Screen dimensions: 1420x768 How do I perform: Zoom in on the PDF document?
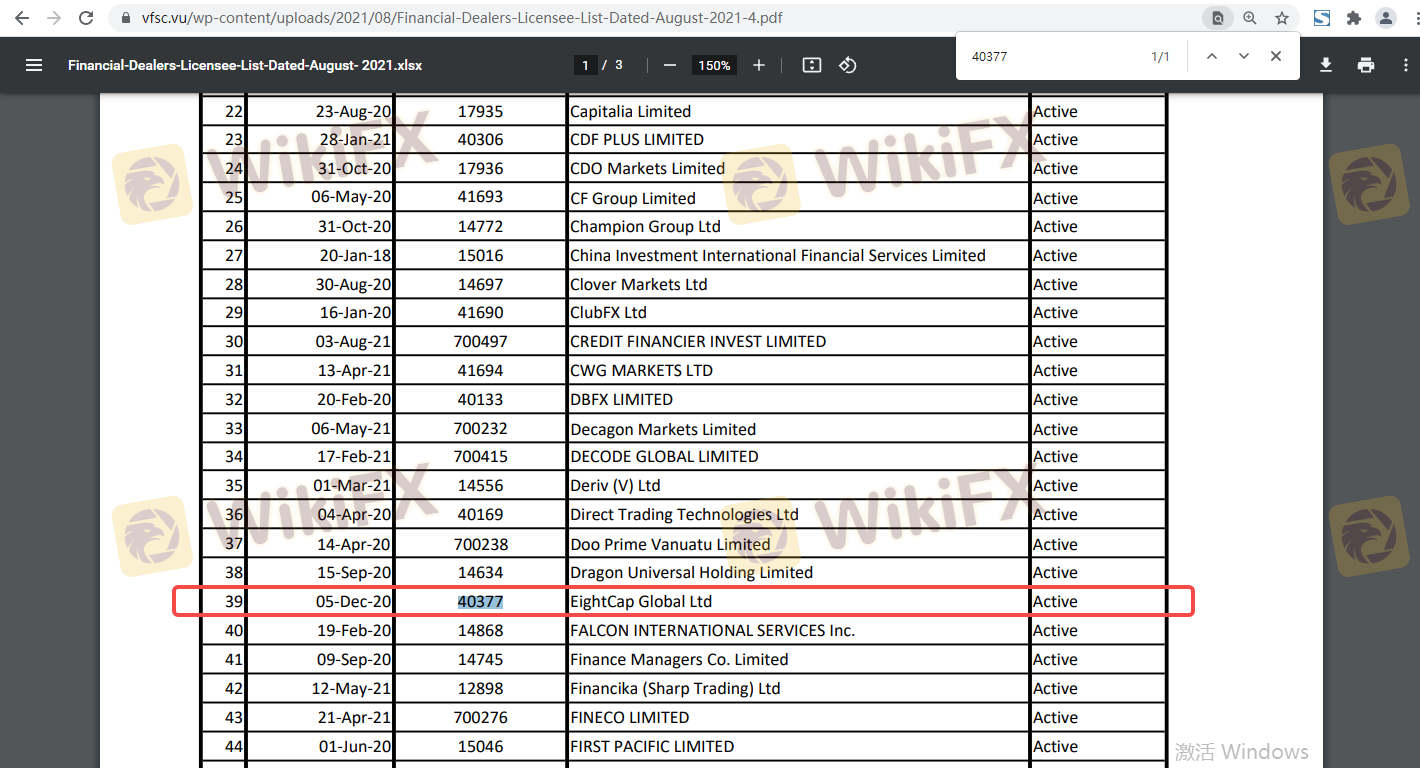point(759,65)
